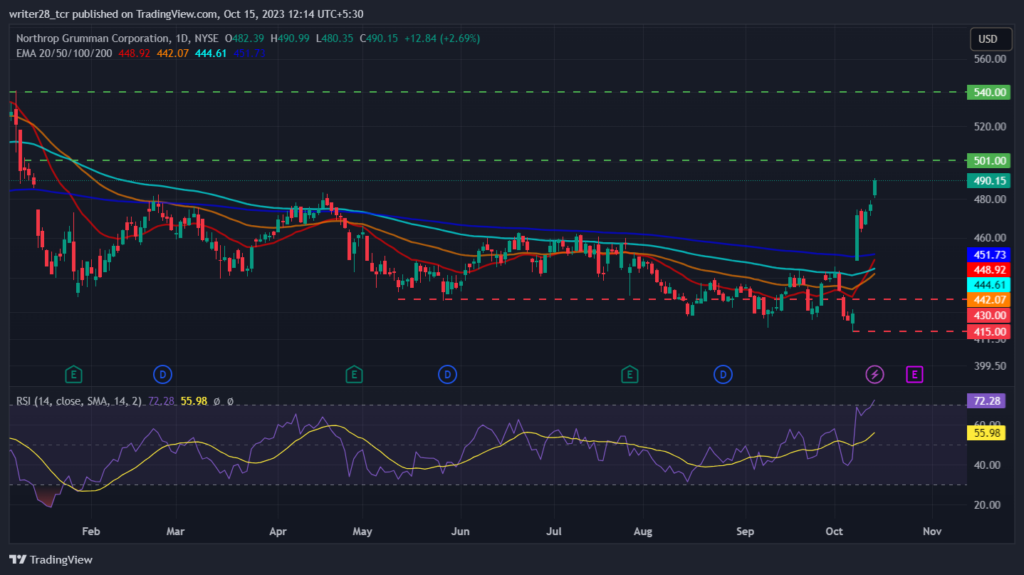Click the Nov label on time axis
The width and height of the screenshot is (1024, 575).
[932, 531]
